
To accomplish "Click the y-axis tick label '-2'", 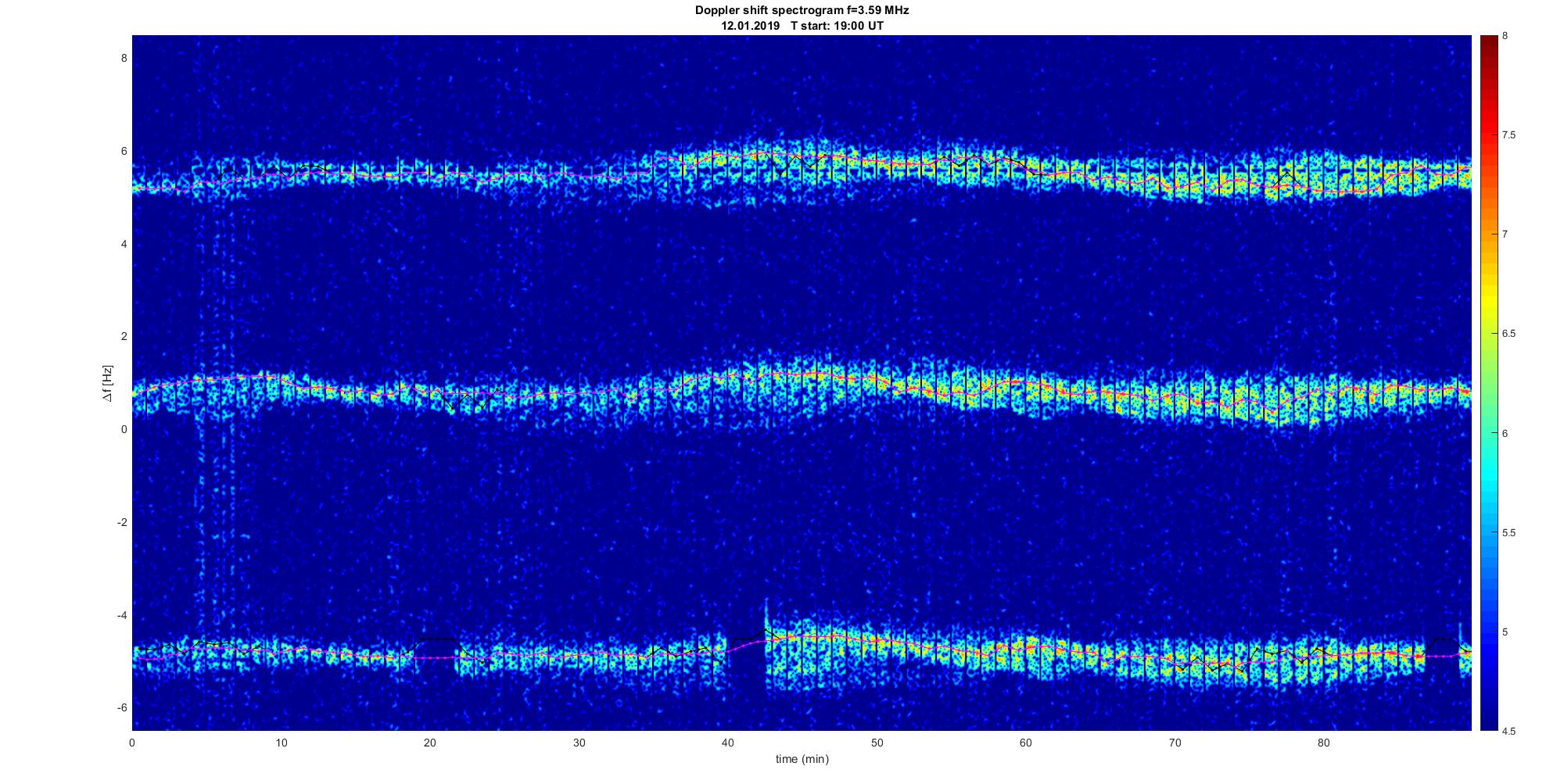I will [x=122, y=522].
